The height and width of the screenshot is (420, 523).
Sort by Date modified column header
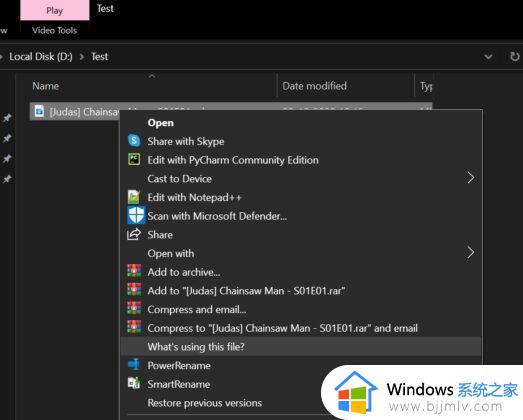pyautogui.click(x=315, y=86)
